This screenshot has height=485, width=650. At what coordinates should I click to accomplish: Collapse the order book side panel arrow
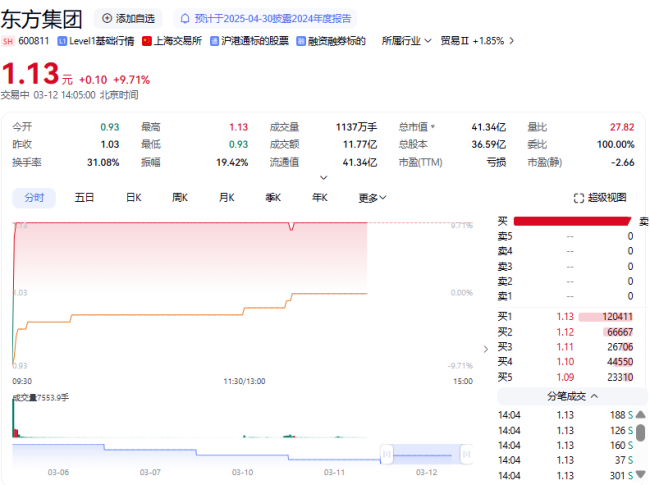pos(486,349)
